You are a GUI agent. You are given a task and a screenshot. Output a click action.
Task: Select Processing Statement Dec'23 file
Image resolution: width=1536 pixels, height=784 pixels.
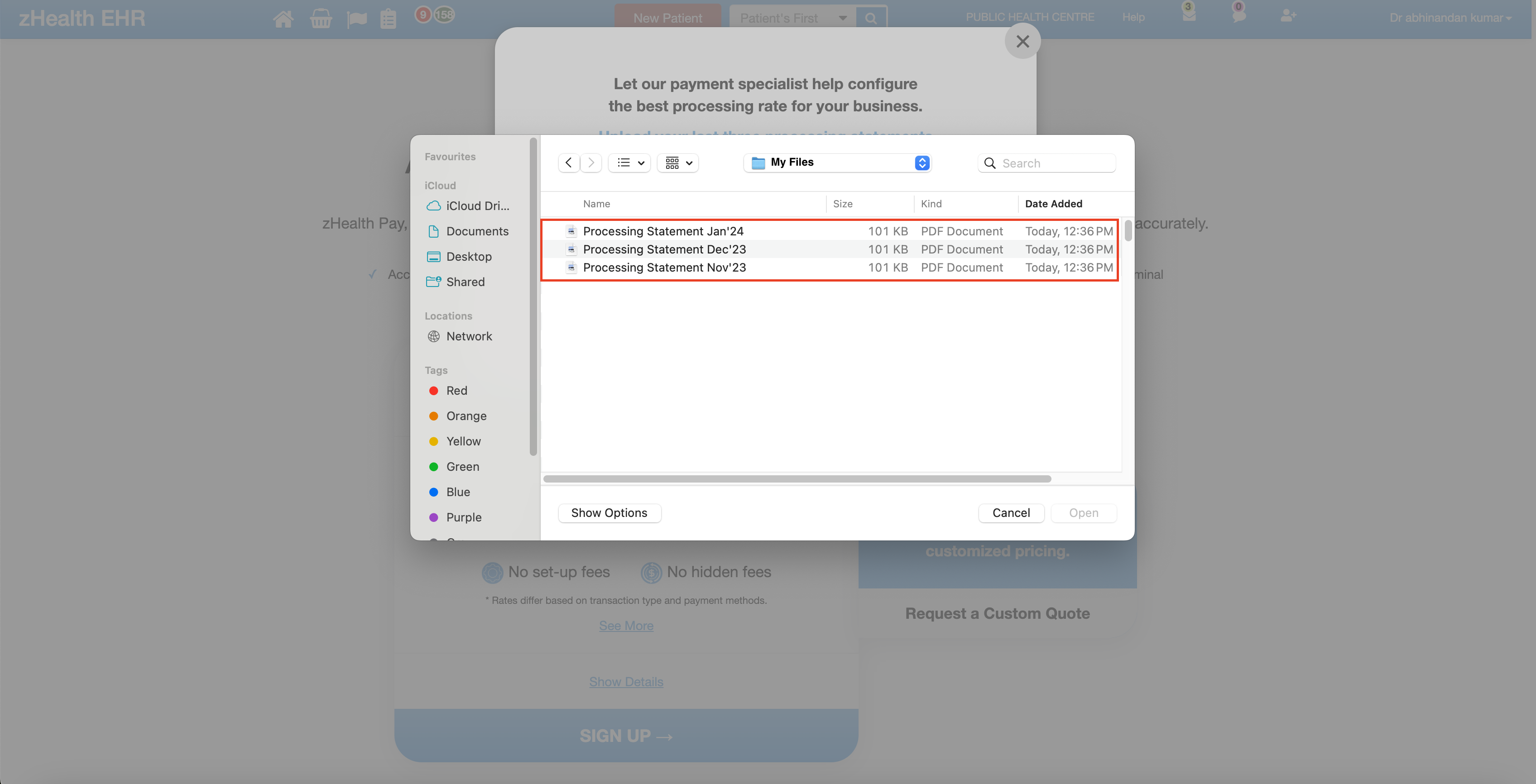point(830,249)
